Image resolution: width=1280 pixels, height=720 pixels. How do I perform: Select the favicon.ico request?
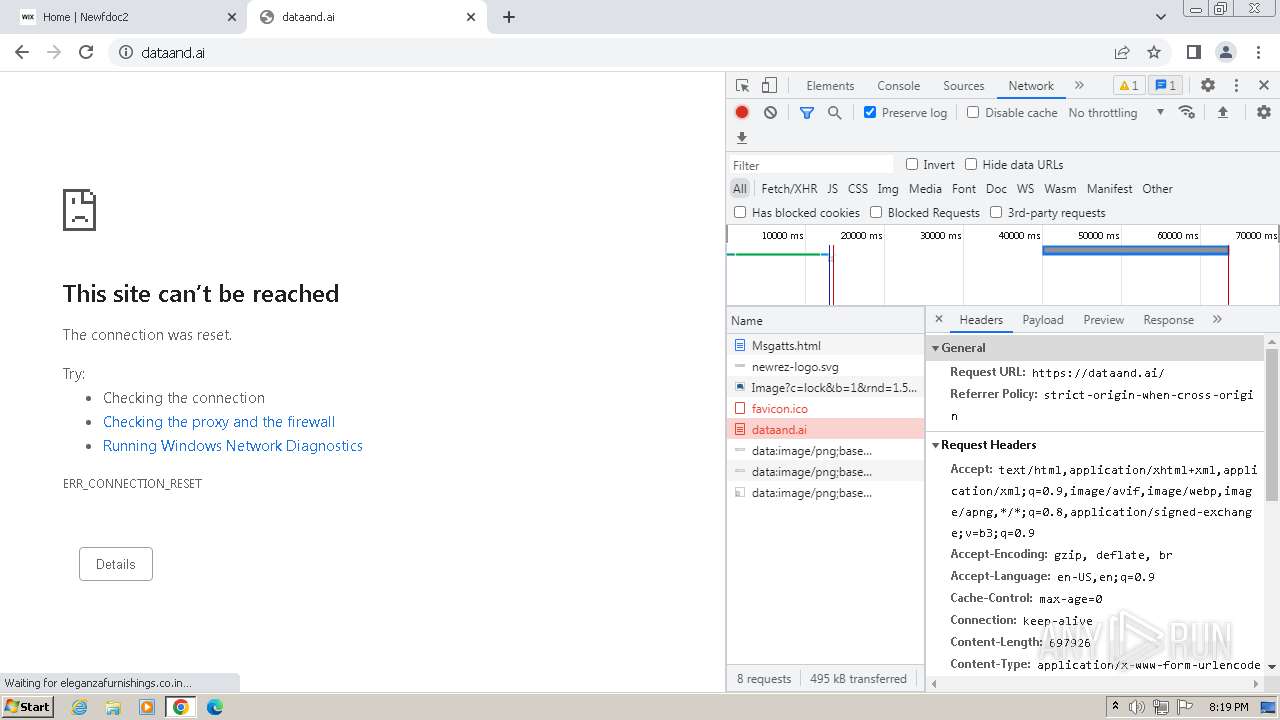(826, 409)
